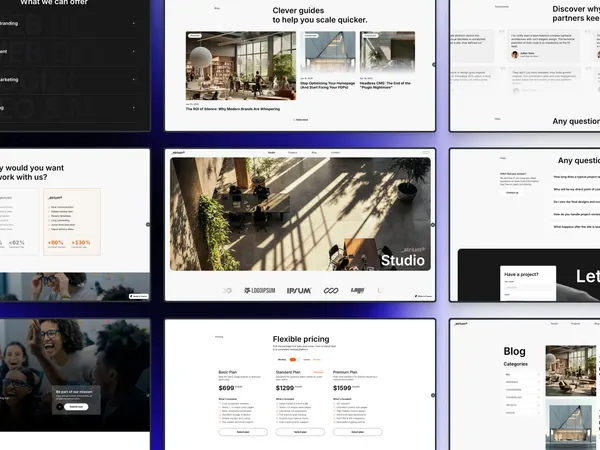The image size is (600, 450).
Task: Click Read more below the guide articles
Action: 300,120
